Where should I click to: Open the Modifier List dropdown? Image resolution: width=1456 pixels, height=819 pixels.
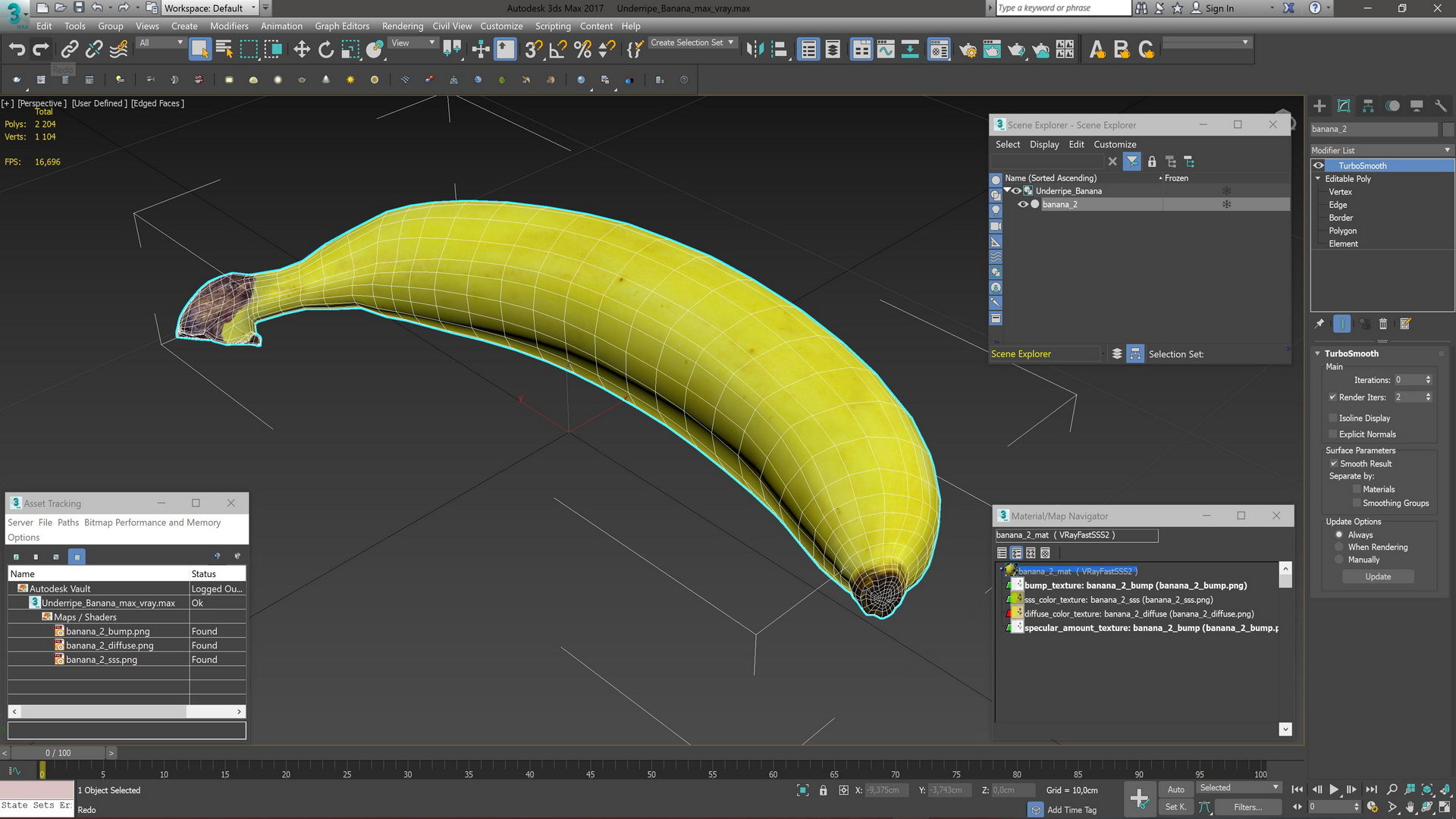click(1382, 150)
